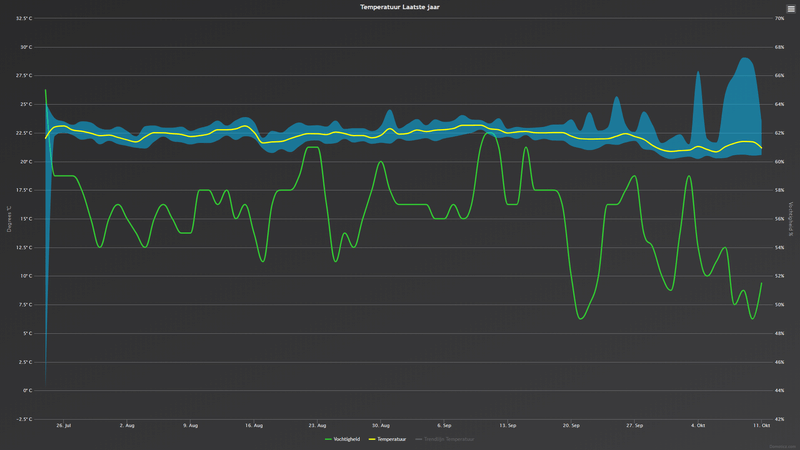Click the 23. Aug x-axis label

point(317,425)
